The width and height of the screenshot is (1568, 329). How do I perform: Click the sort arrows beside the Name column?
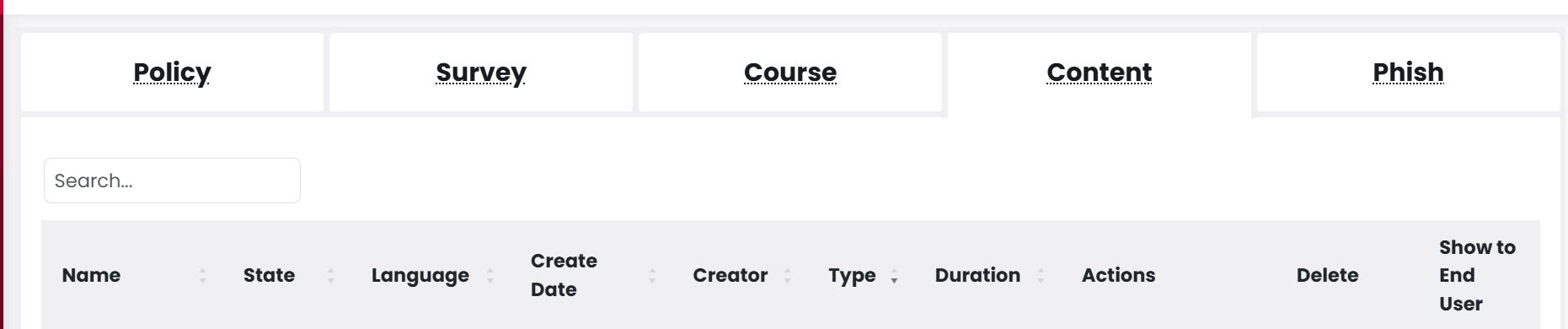[x=203, y=276]
